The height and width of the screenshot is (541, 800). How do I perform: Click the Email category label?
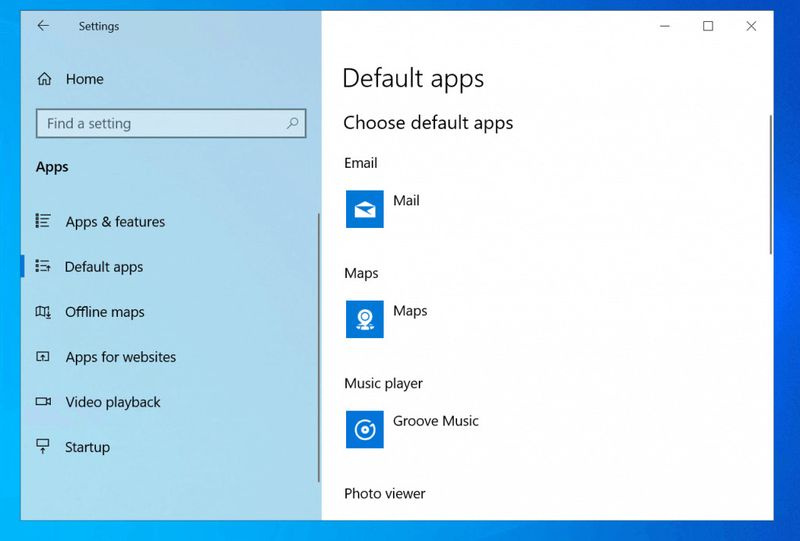point(361,163)
